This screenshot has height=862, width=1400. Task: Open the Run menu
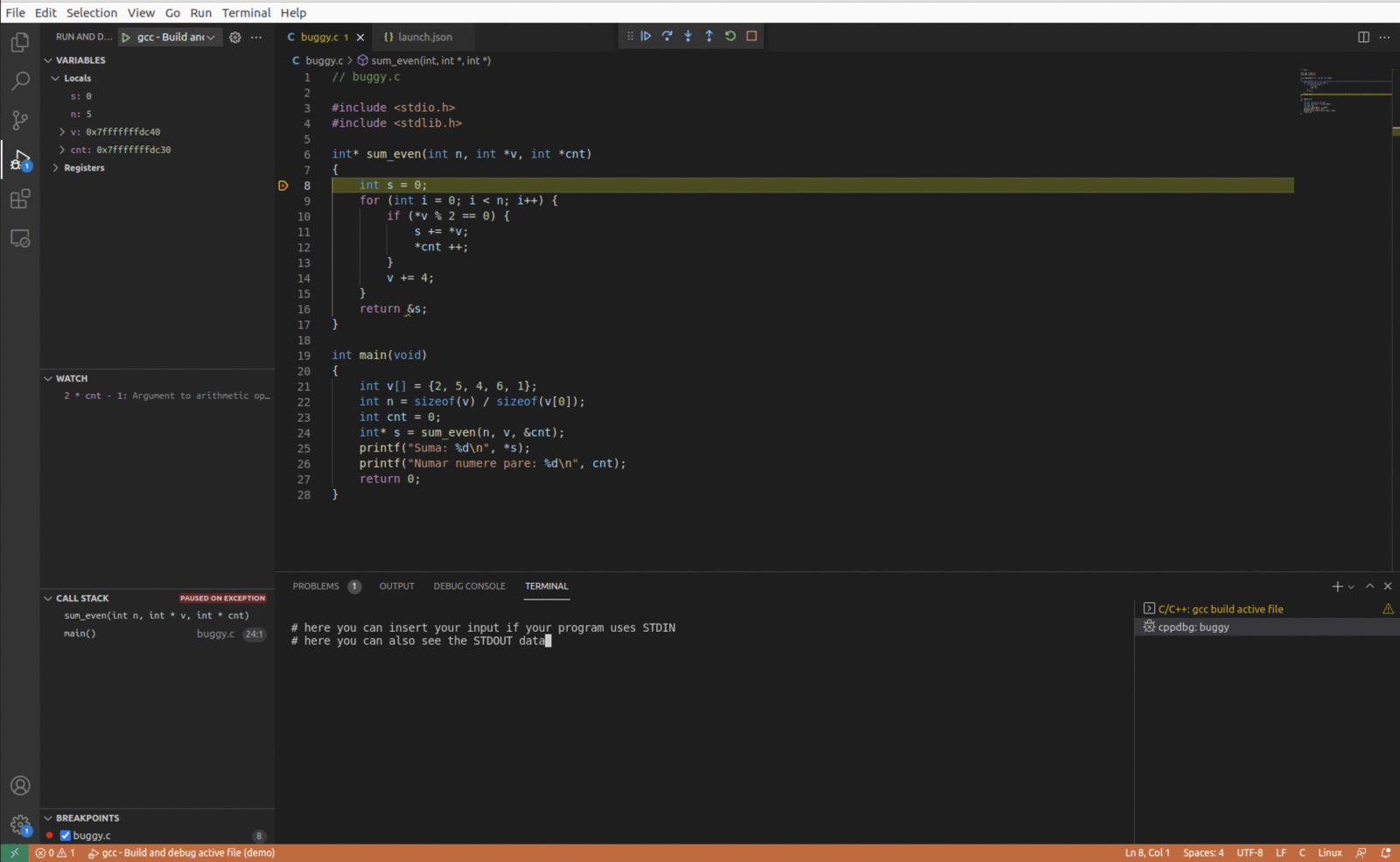point(200,12)
